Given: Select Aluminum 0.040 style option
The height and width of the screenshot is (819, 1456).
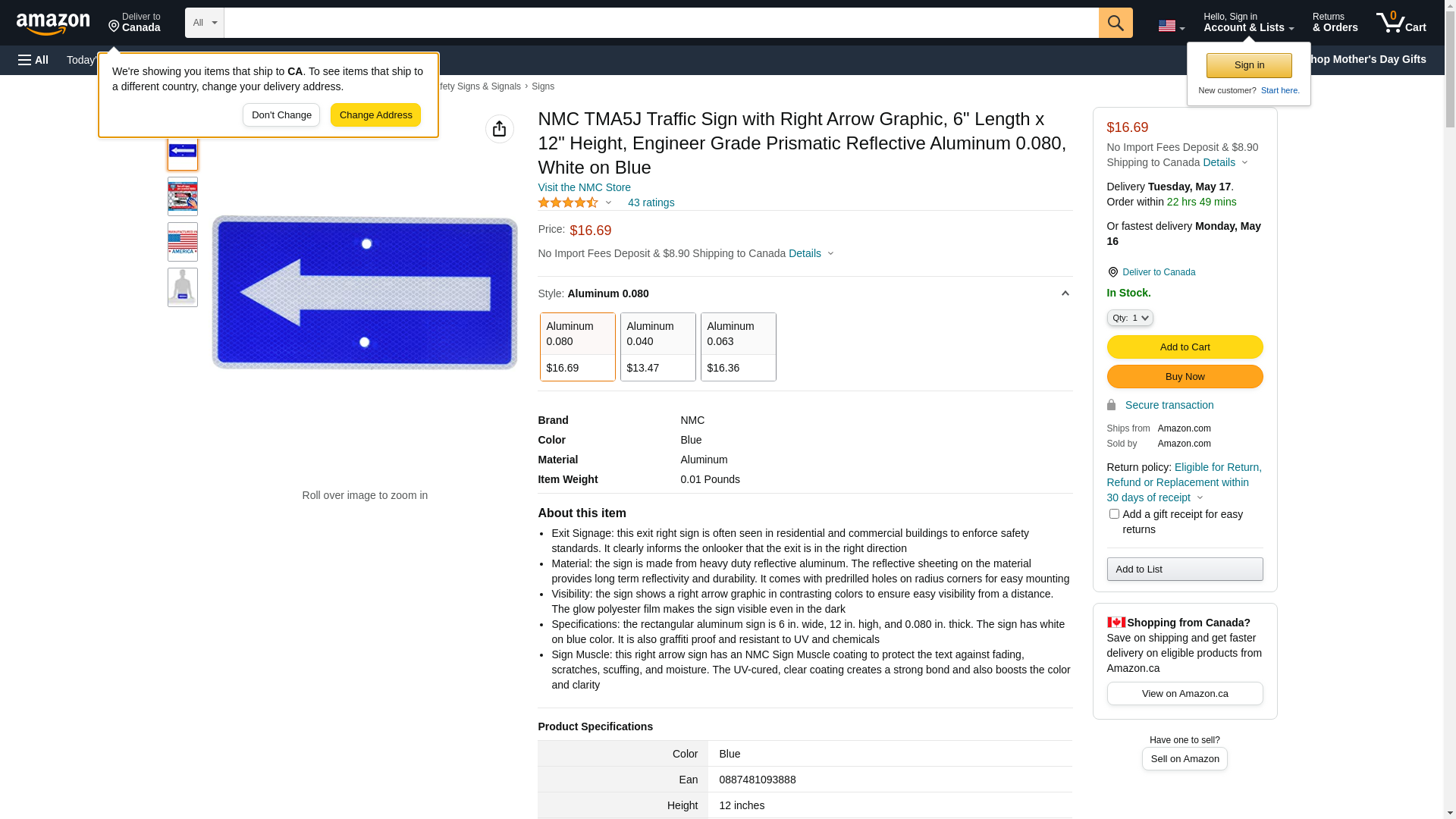Looking at the screenshot, I should pyautogui.click(x=657, y=347).
